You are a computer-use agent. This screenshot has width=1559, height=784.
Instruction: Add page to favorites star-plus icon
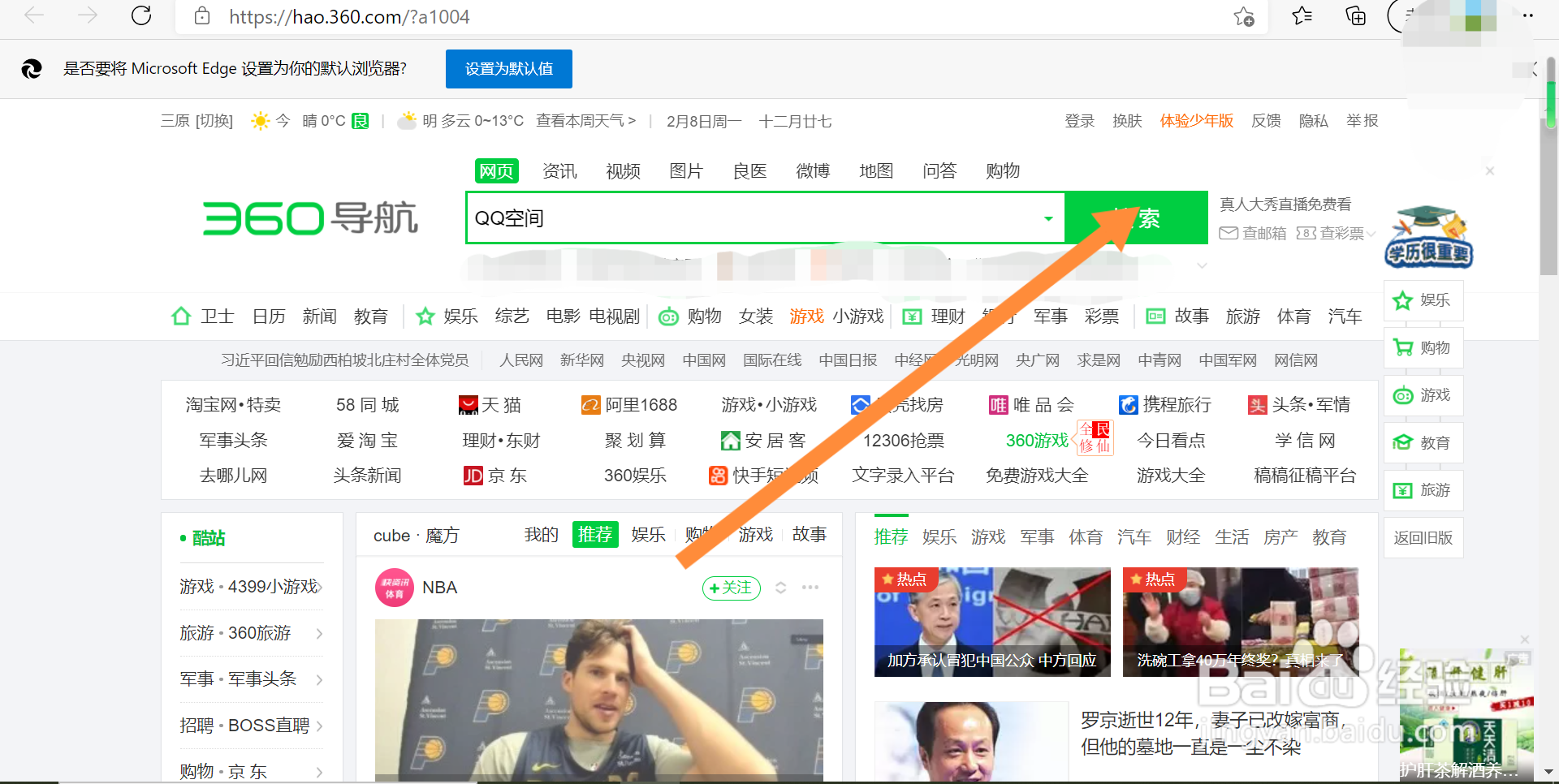coord(1244,16)
